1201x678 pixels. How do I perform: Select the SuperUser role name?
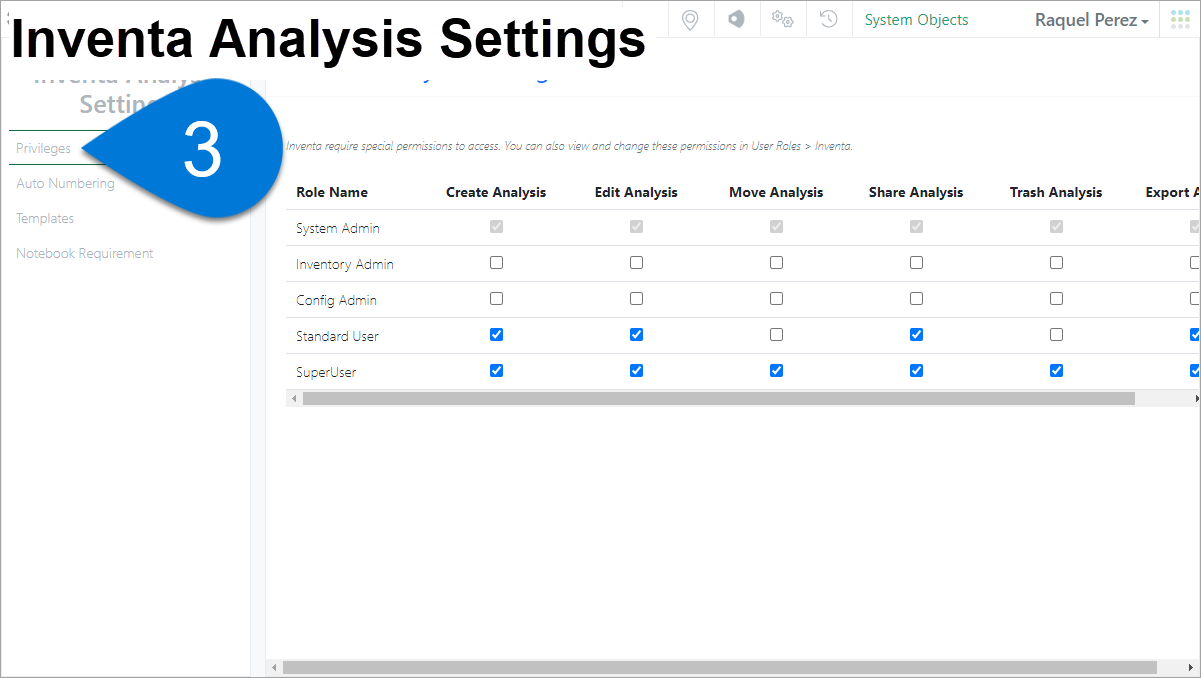pos(326,372)
